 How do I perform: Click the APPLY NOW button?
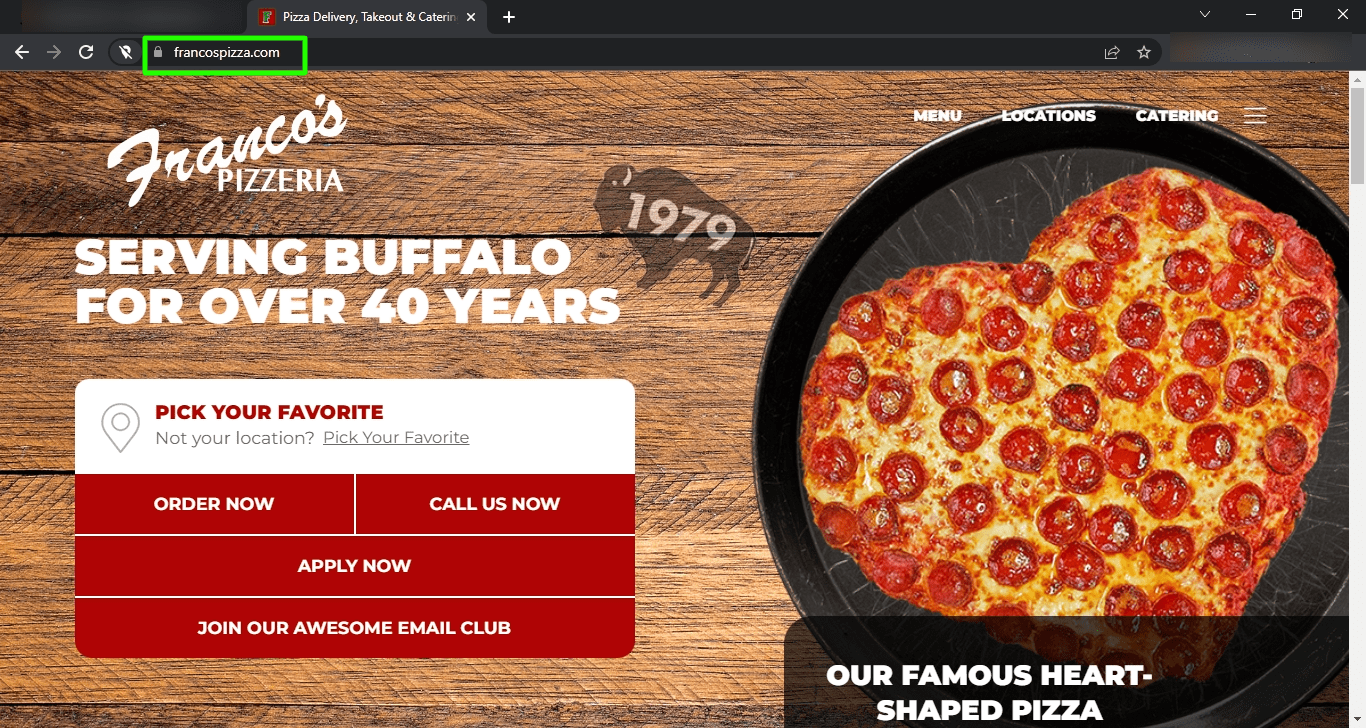pos(355,566)
